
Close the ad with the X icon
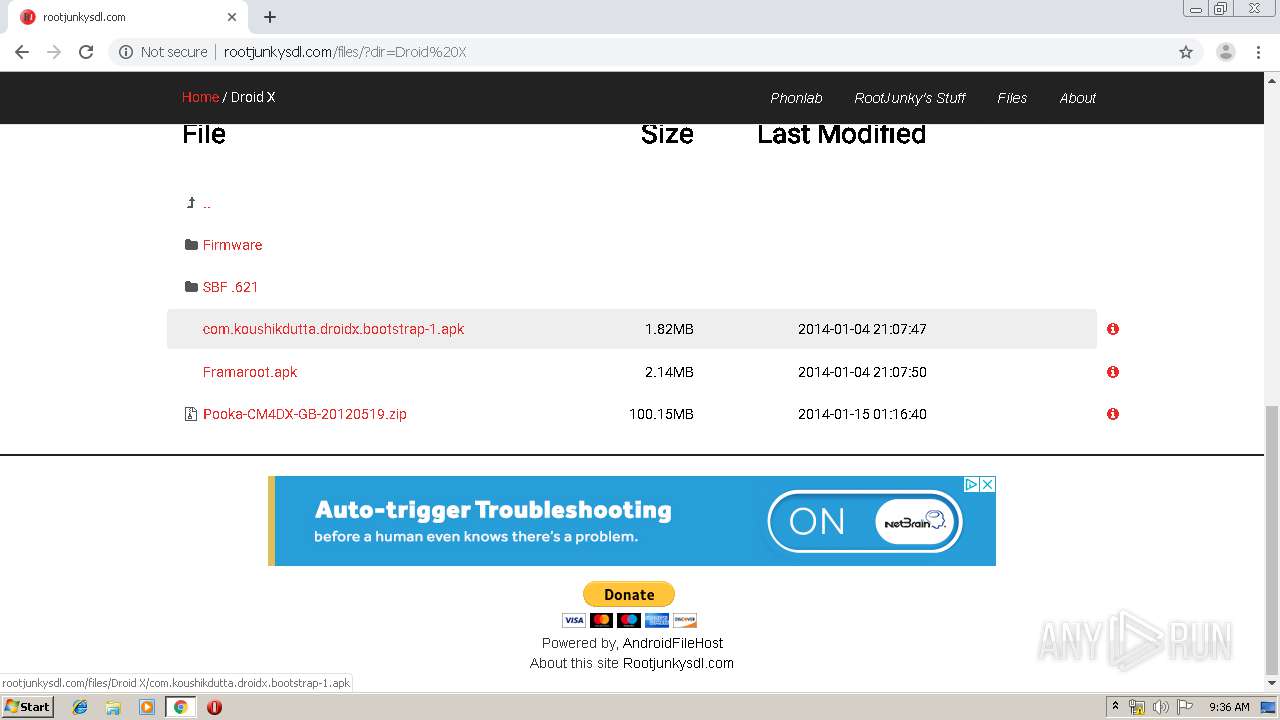987,484
